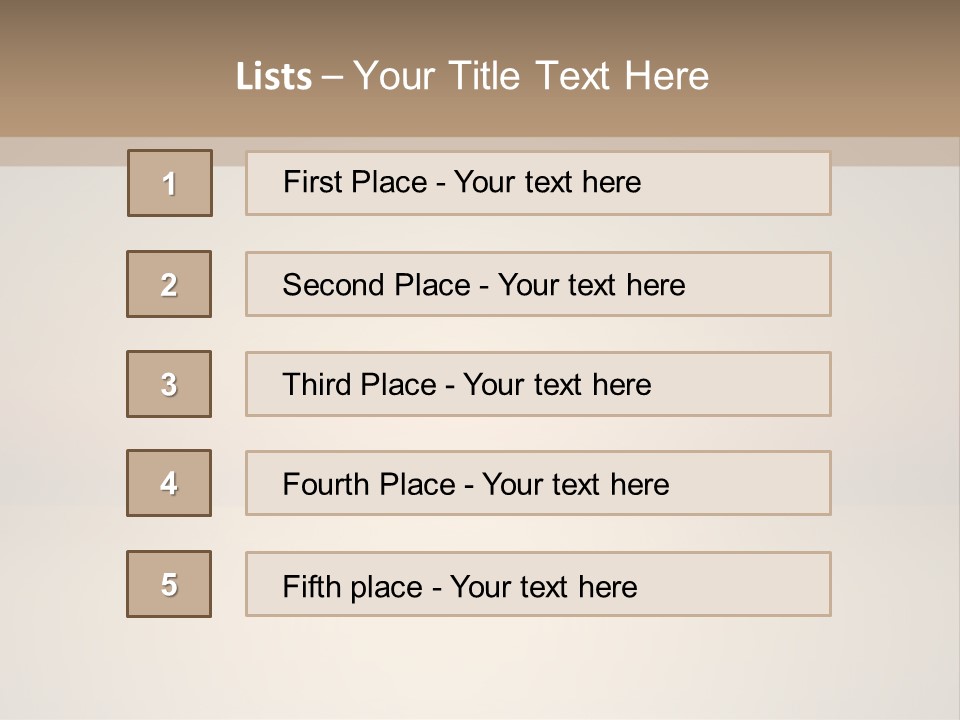Click the number 1 box

170,183
